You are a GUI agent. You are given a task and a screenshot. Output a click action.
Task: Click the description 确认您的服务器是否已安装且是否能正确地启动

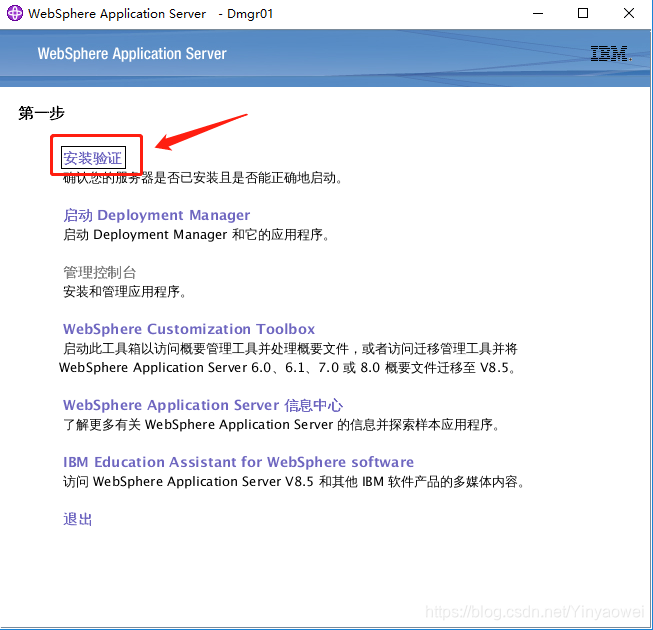point(202,178)
